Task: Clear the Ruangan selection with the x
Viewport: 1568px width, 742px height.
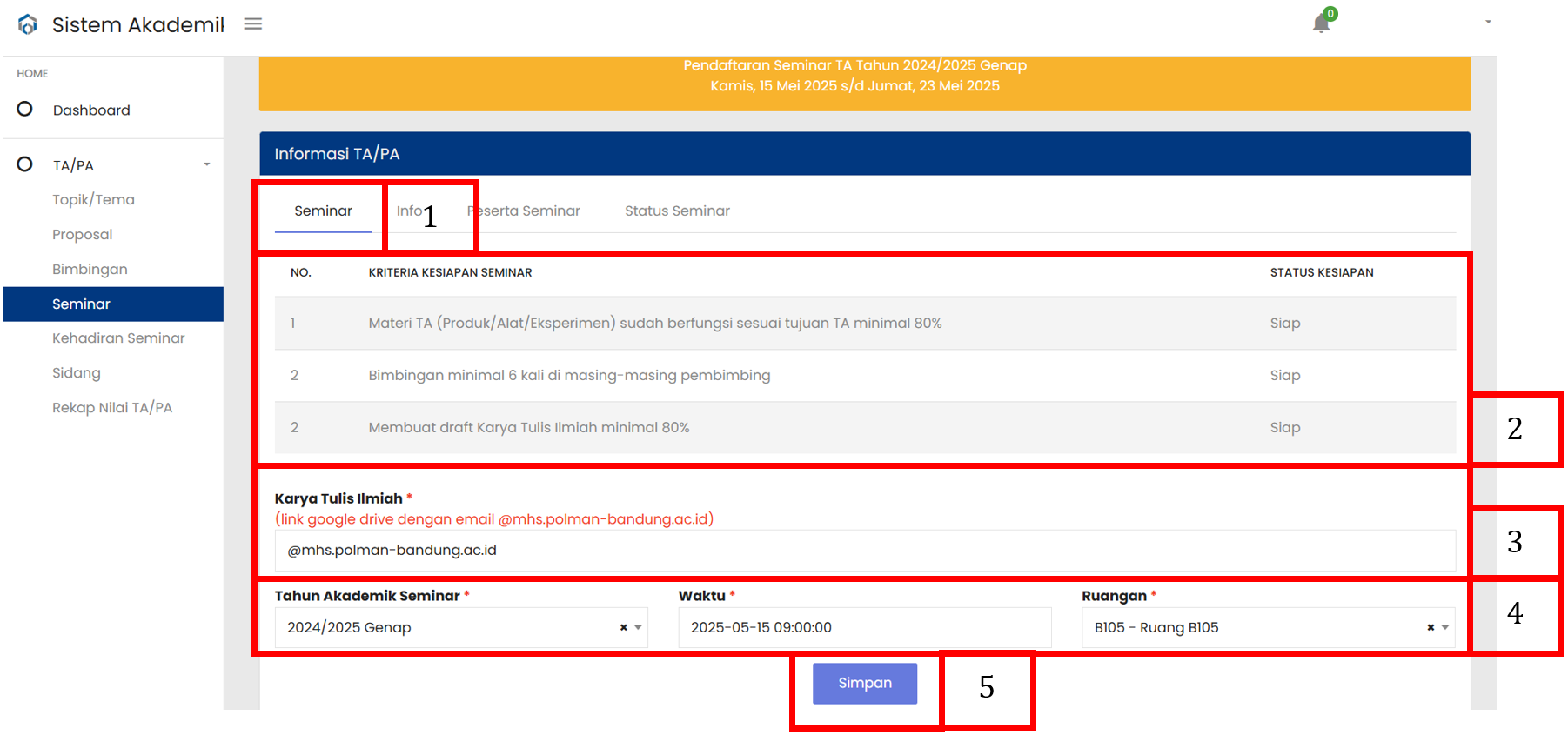Action: click(1431, 627)
